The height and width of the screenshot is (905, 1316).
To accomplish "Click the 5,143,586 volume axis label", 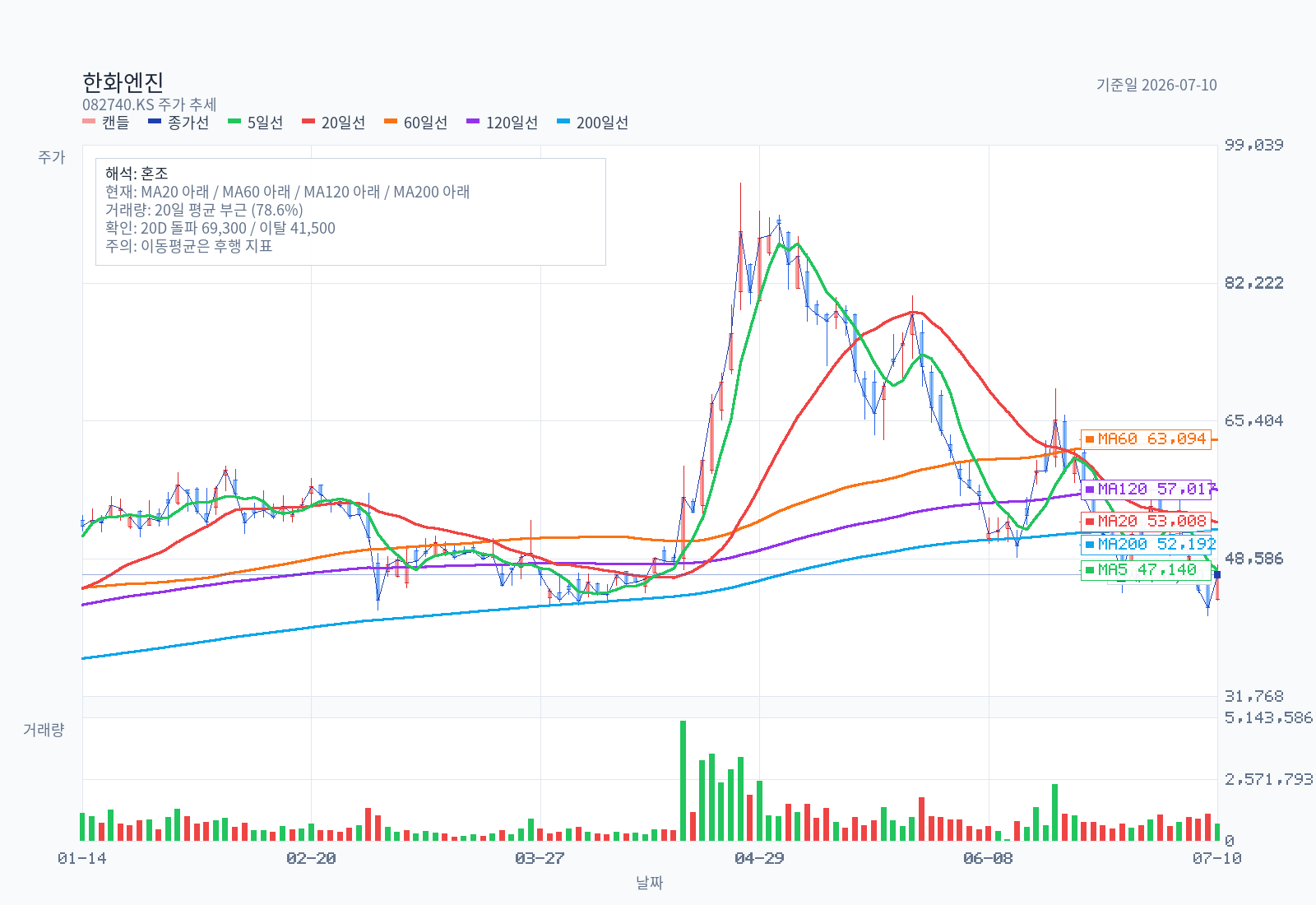I will 1268,718.
